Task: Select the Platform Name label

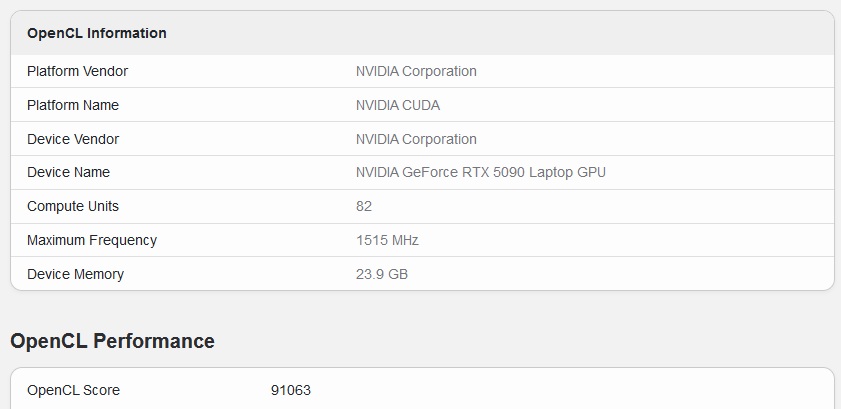Action: pyautogui.click(x=73, y=105)
